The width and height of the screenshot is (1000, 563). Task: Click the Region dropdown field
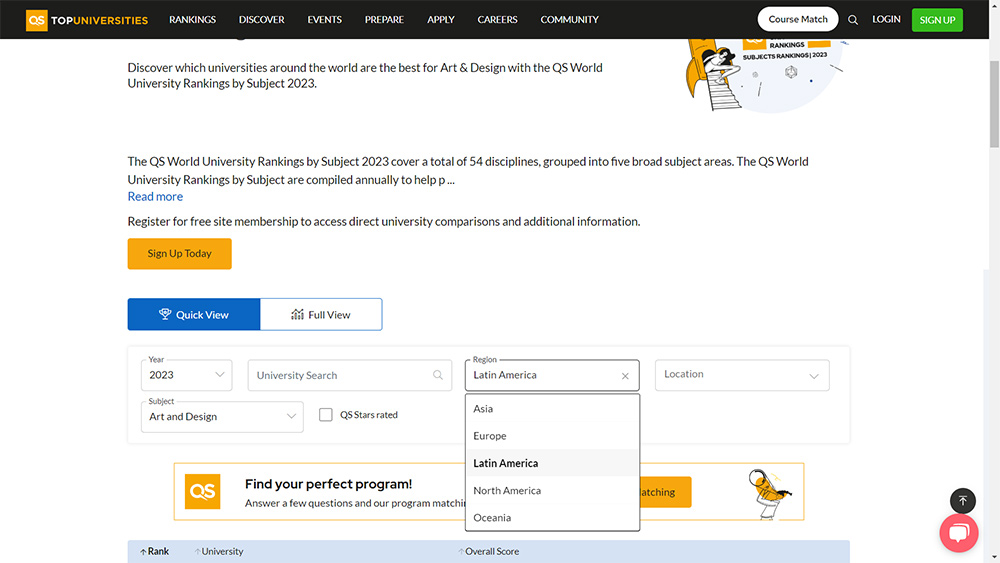pyautogui.click(x=552, y=375)
